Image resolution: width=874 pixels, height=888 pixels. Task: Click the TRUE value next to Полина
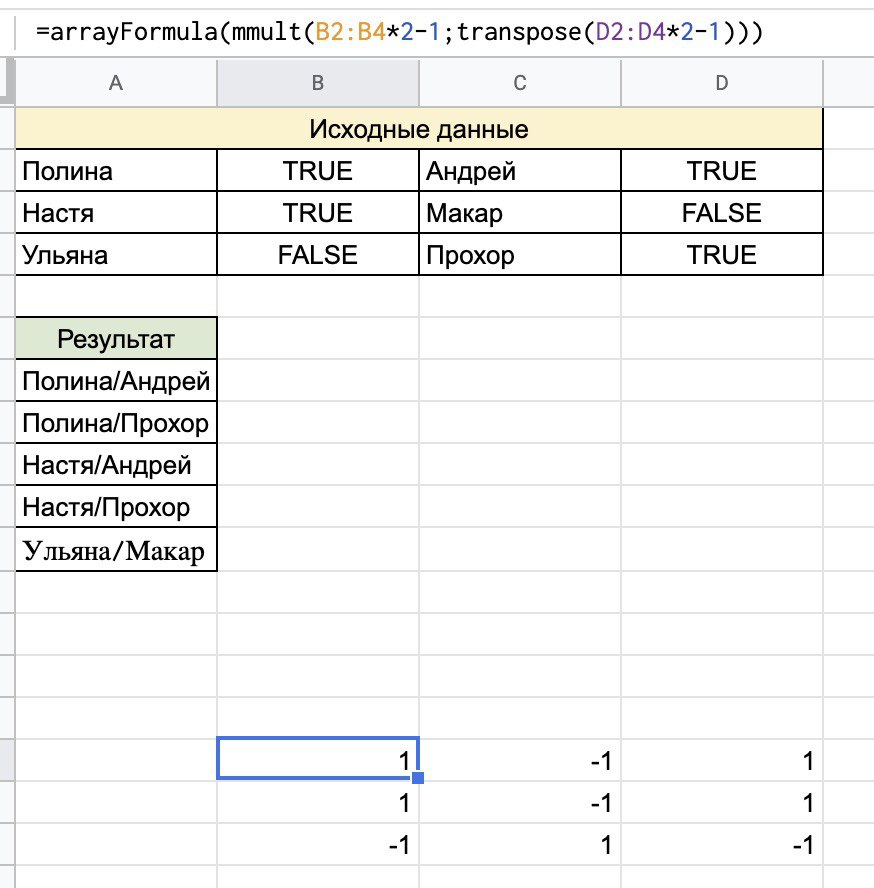click(318, 170)
